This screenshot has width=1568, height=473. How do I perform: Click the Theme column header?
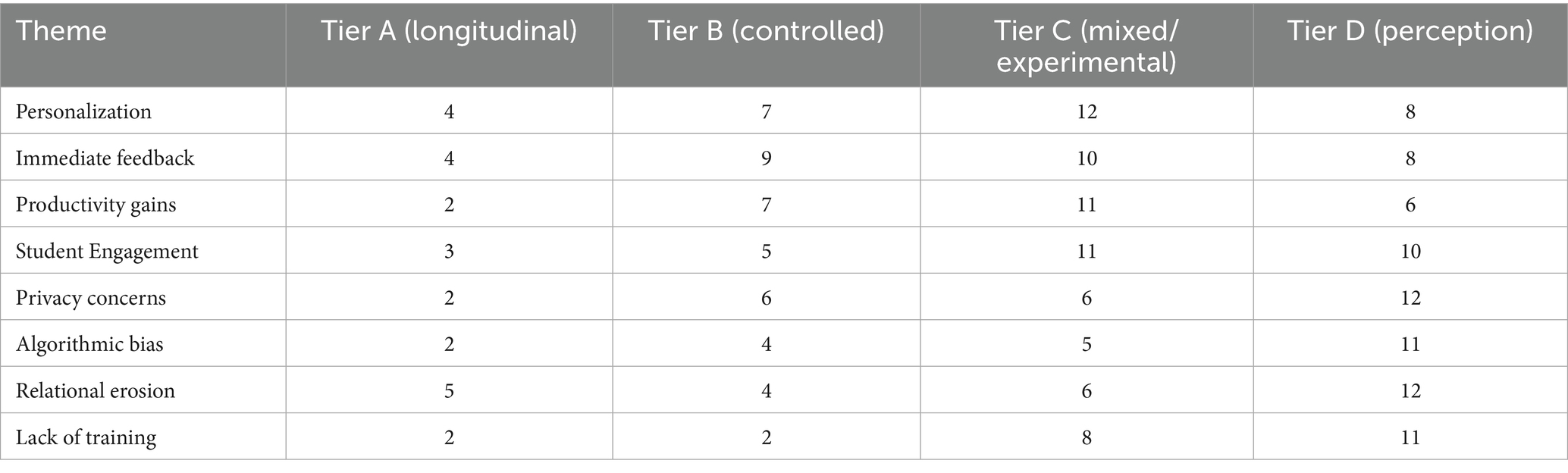click(x=61, y=31)
